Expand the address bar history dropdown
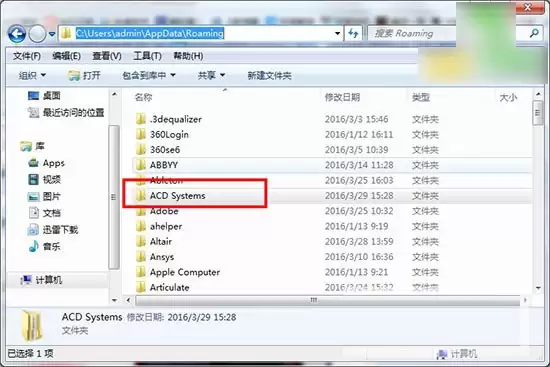 [337, 34]
